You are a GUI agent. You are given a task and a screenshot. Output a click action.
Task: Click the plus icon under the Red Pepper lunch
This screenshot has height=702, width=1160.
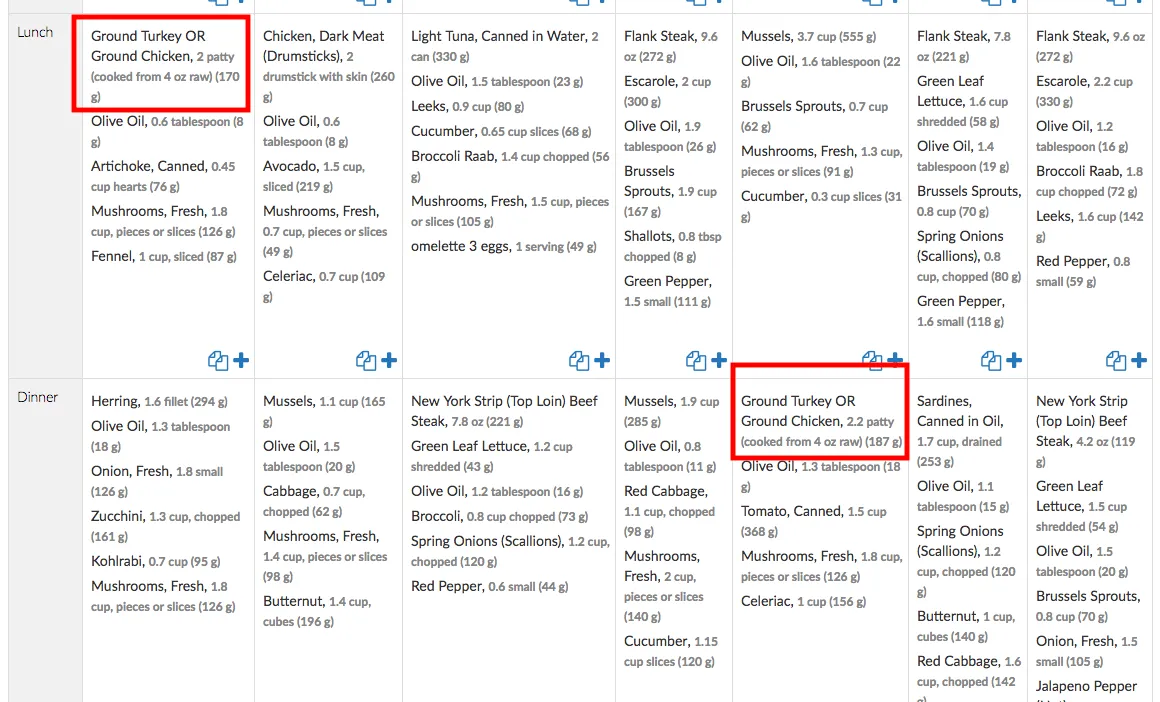pyautogui.click(x=1138, y=361)
